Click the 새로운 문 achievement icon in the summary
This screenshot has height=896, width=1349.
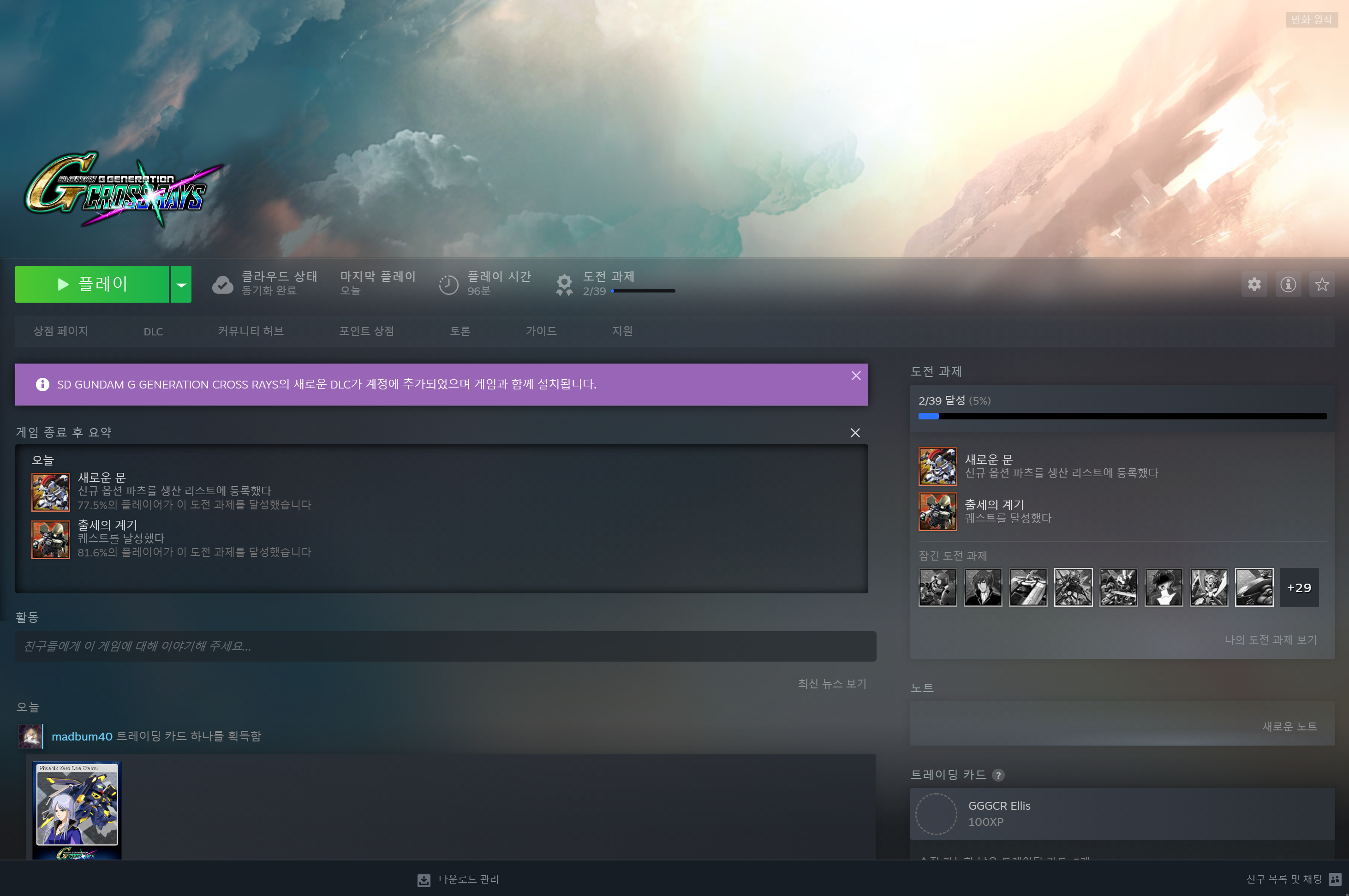[51, 492]
